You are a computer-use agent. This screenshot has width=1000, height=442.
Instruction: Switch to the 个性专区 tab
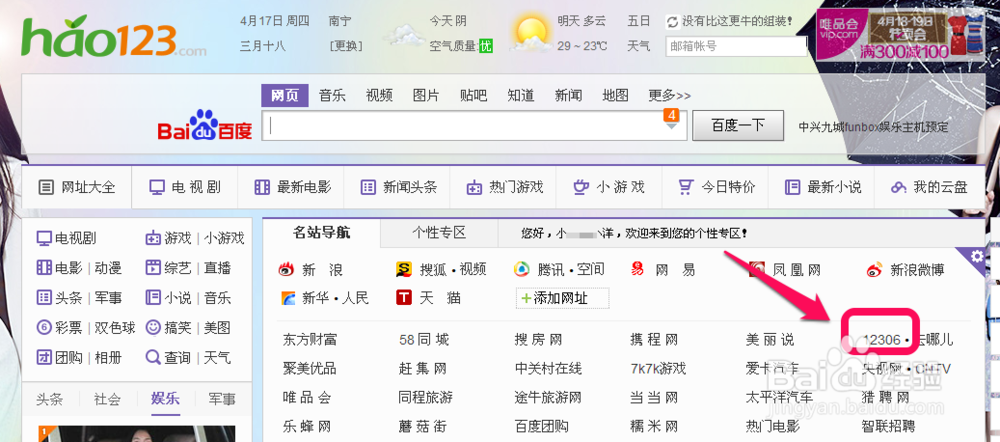pyautogui.click(x=439, y=233)
